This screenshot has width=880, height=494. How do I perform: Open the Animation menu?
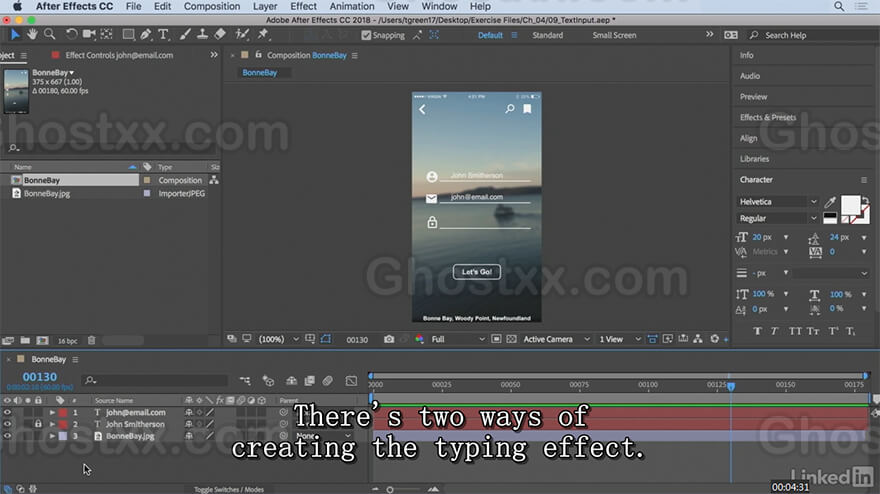[x=352, y=6]
